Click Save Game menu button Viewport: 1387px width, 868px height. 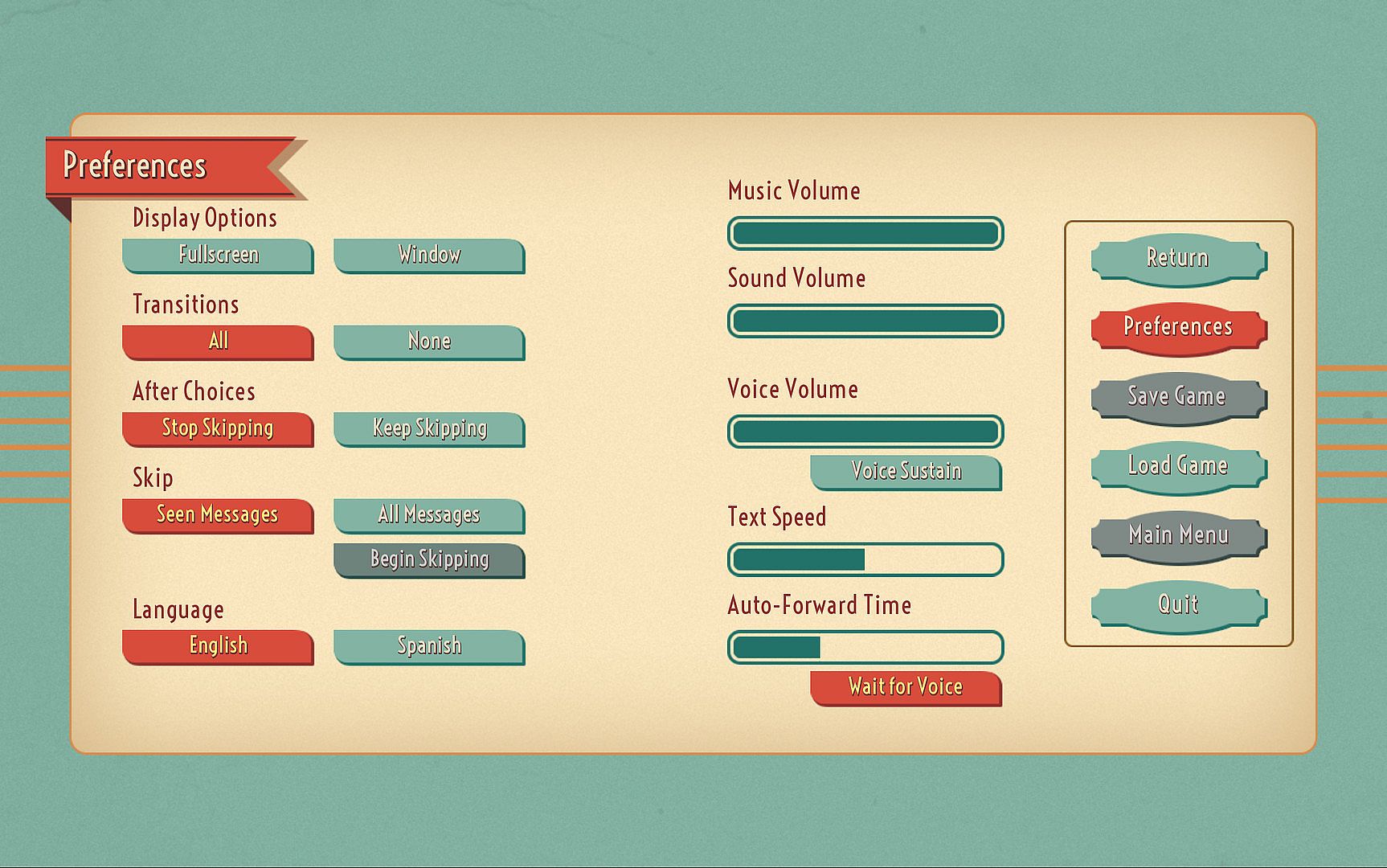tap(1179, 398)
